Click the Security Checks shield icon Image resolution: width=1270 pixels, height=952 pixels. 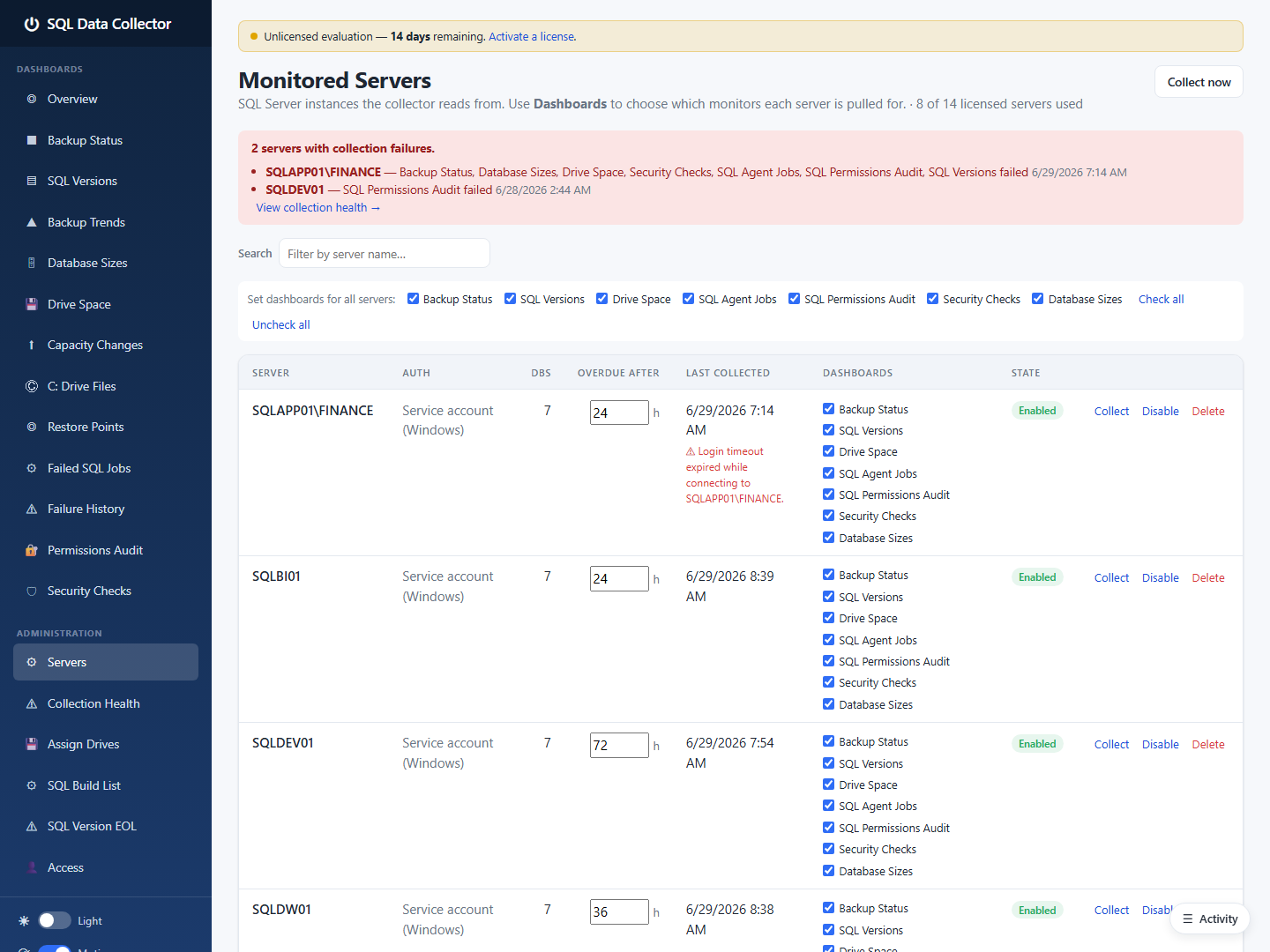point(32,591)
